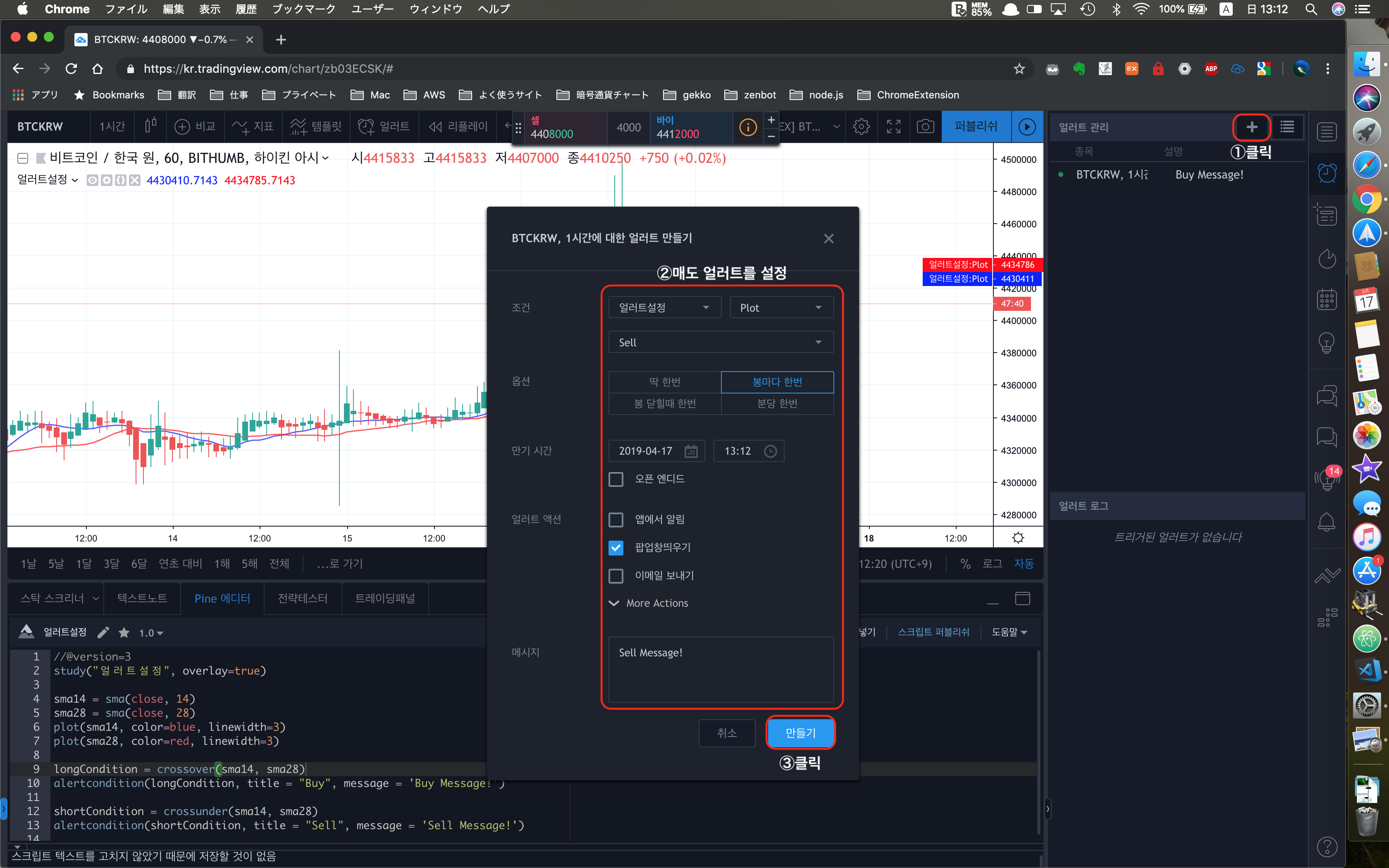
Task: Open candlestick chart style selector
Action: tap(150, 126)
